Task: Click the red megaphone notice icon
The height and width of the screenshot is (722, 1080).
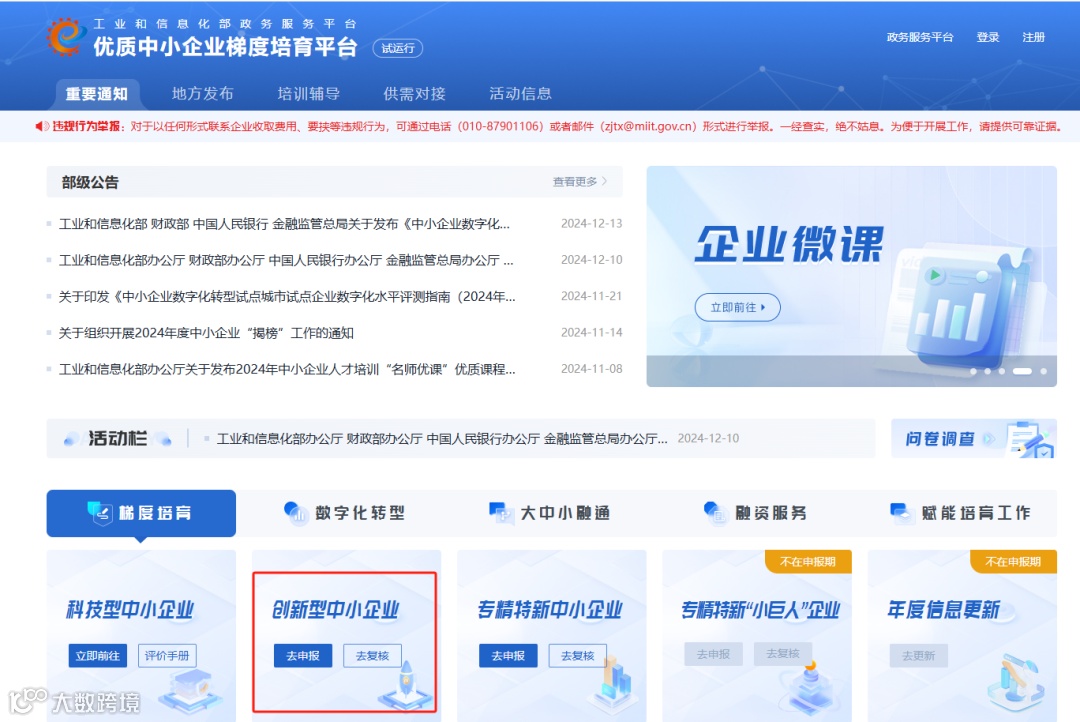Action: [x=42, y=126]
